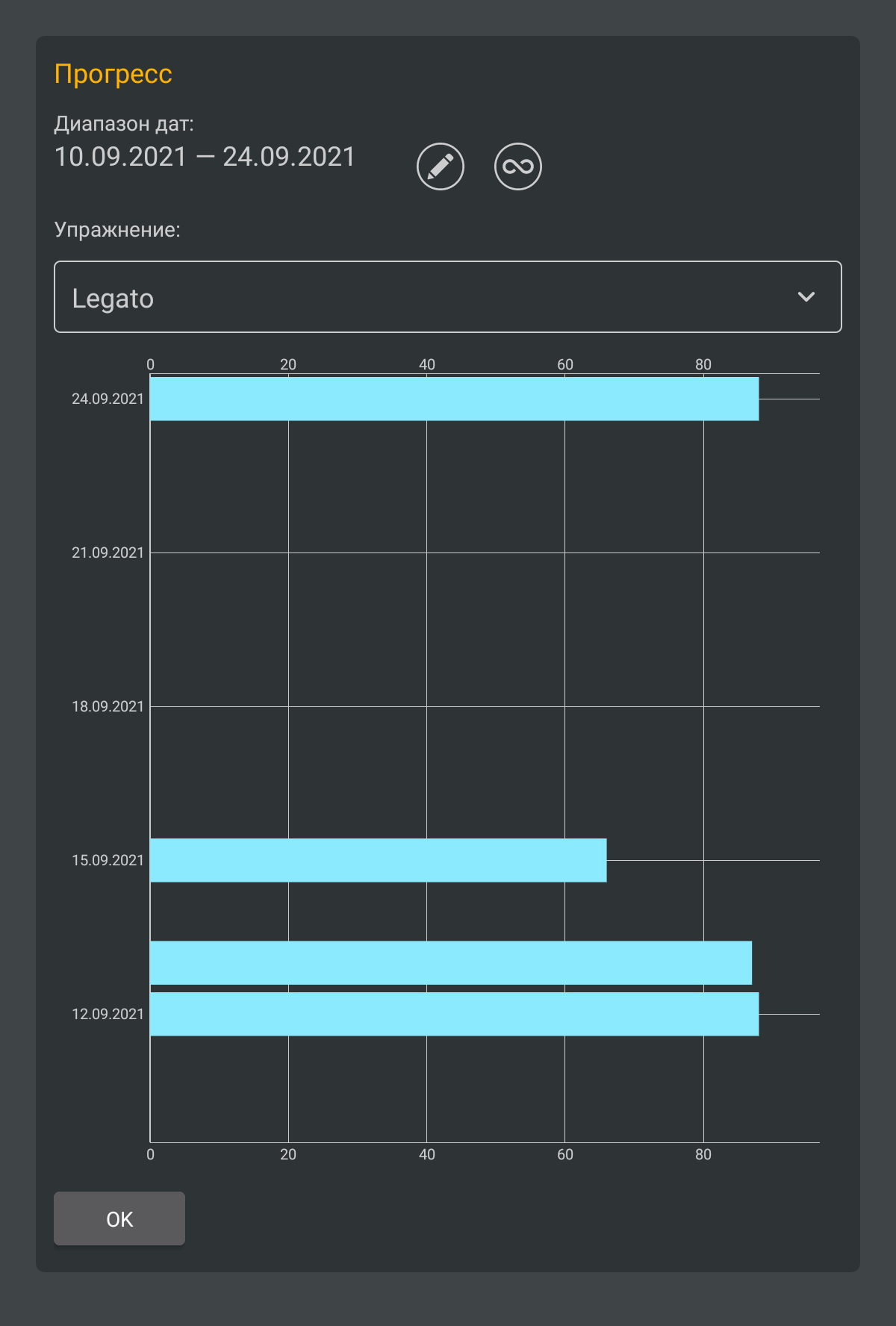Click the 21.09.2021 axis label
896x1326 pixels.
pyautogui.click(x=108, y=552)
